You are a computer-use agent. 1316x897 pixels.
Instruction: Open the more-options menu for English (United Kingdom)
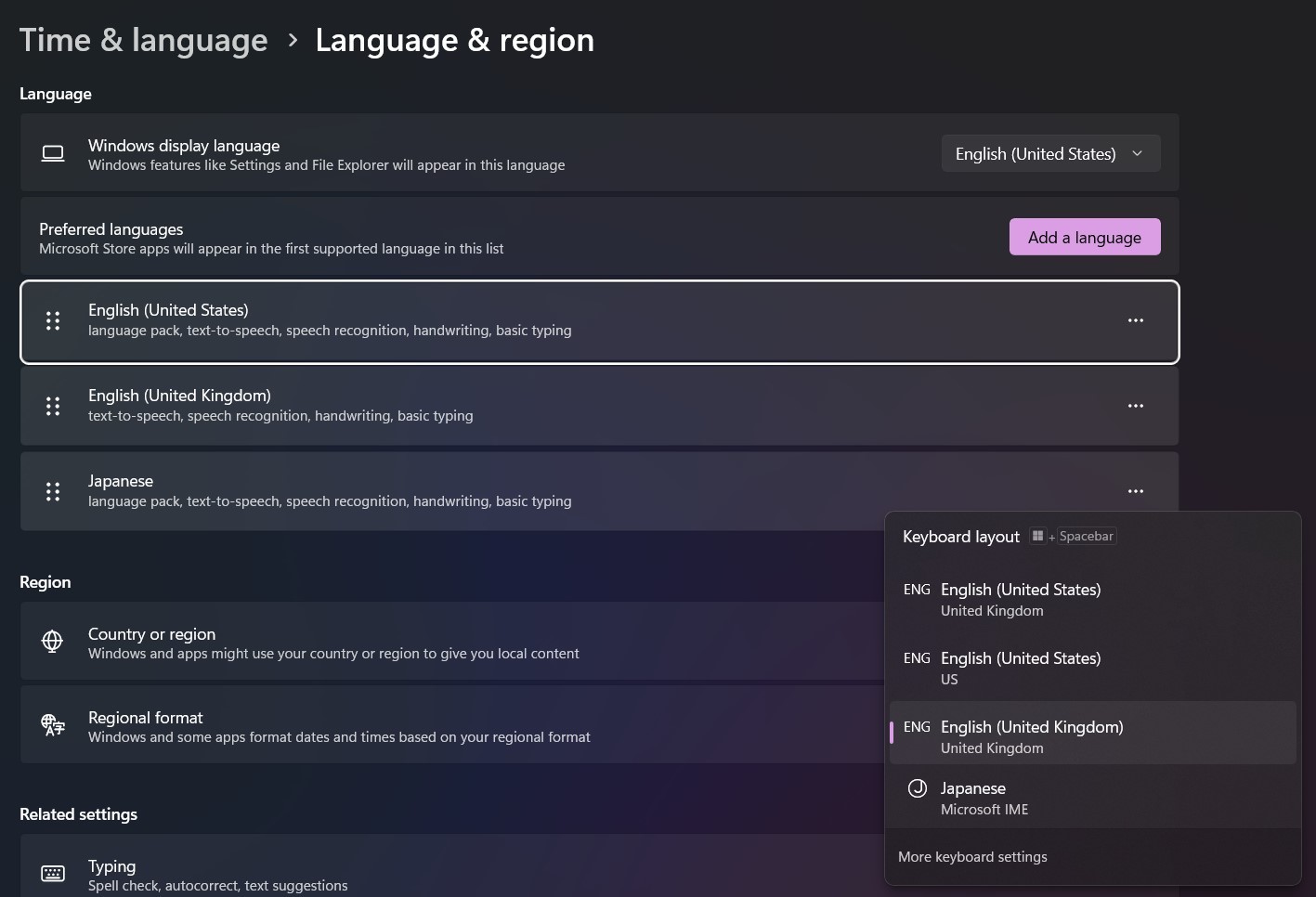coord(1135,406)
